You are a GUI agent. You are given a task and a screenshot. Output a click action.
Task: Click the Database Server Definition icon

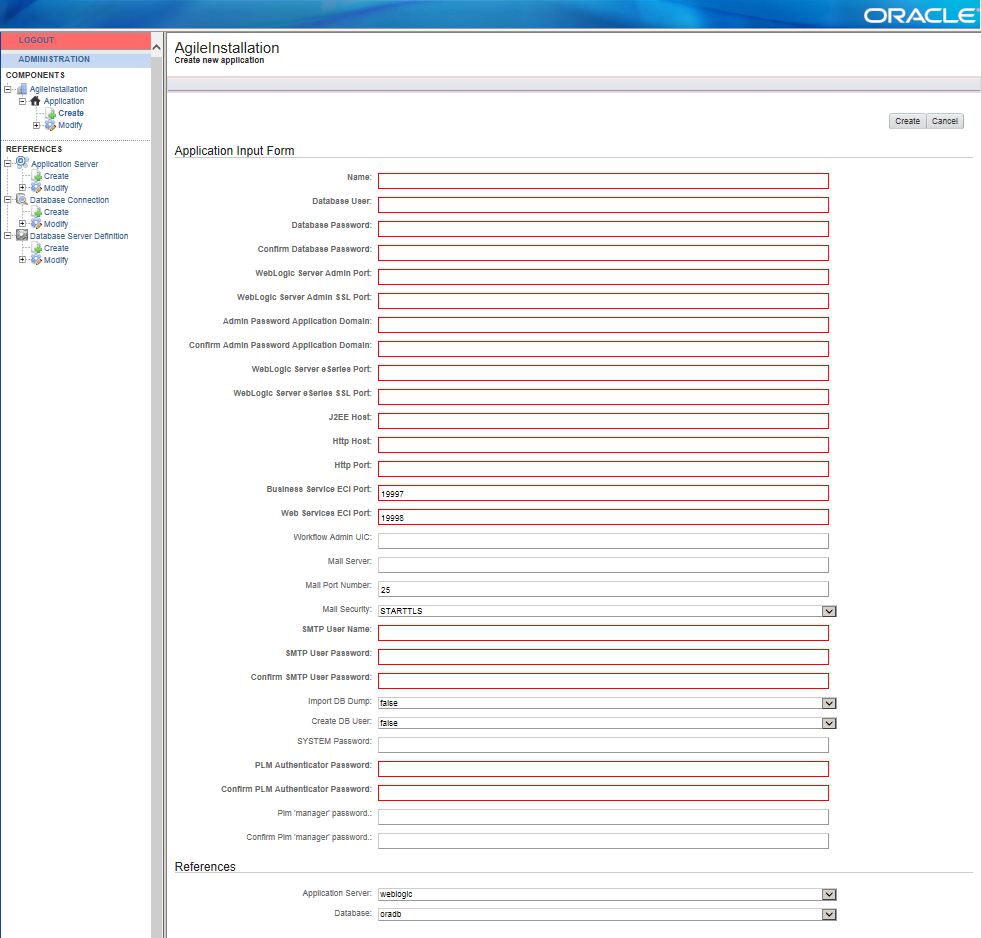click(x=22, y=235)
